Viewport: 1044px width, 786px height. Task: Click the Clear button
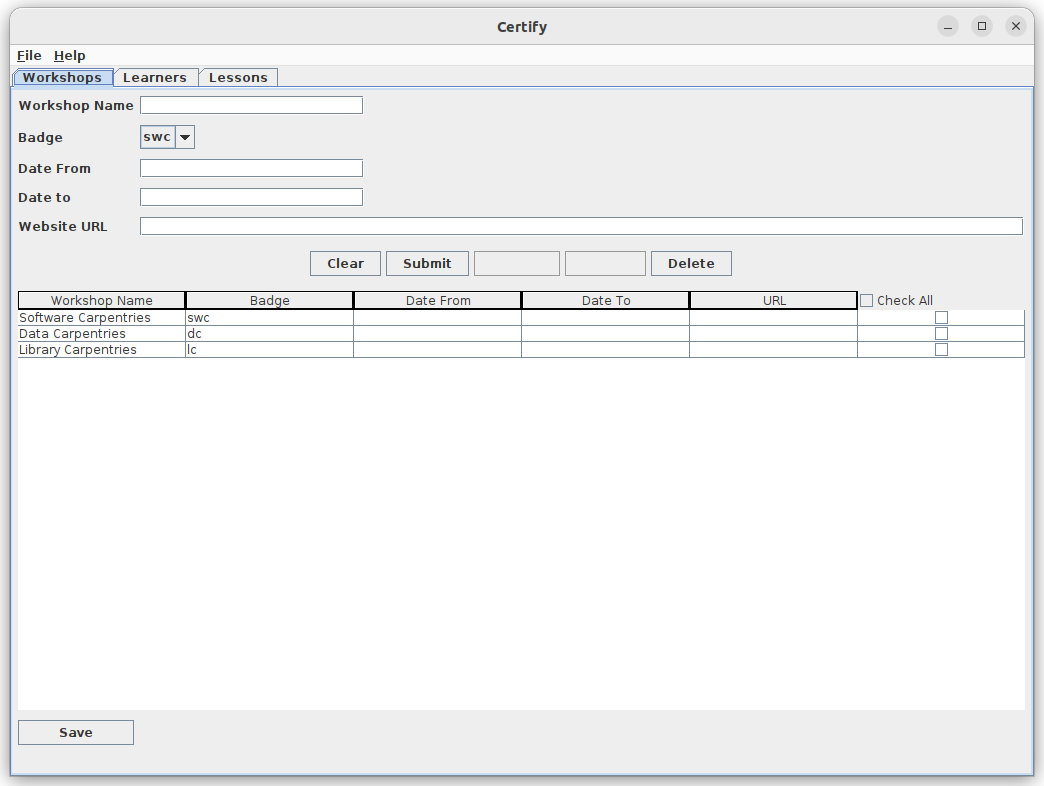(346, 264)
